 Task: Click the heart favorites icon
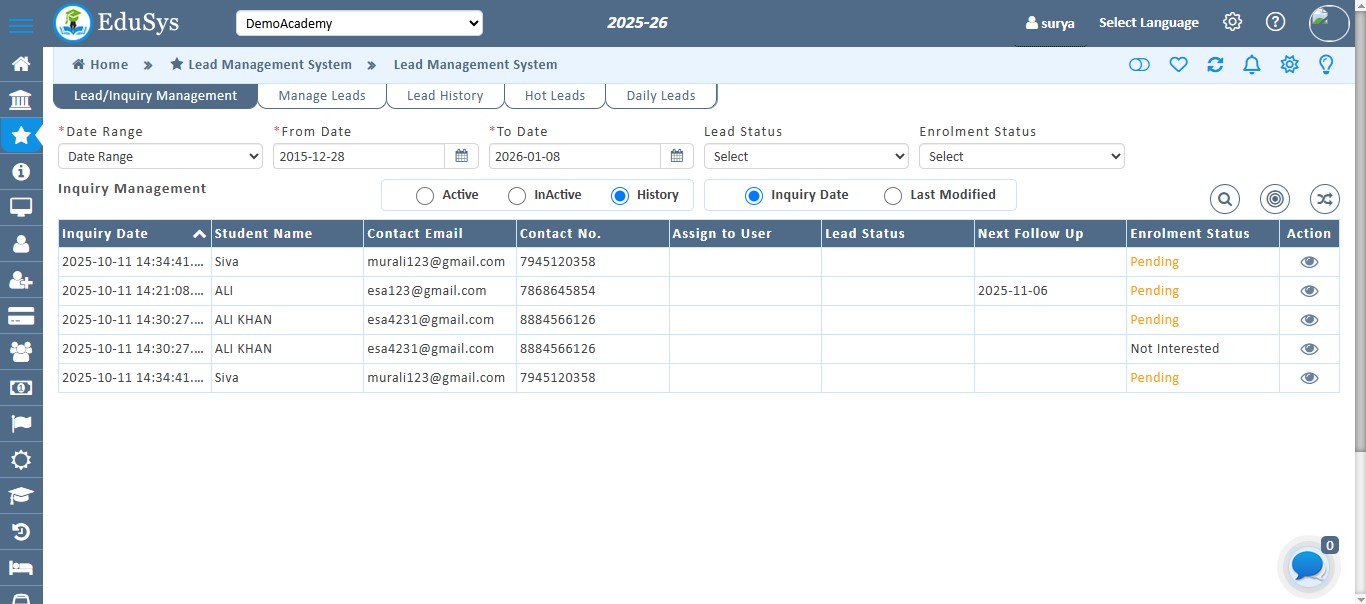point(1178,65)
